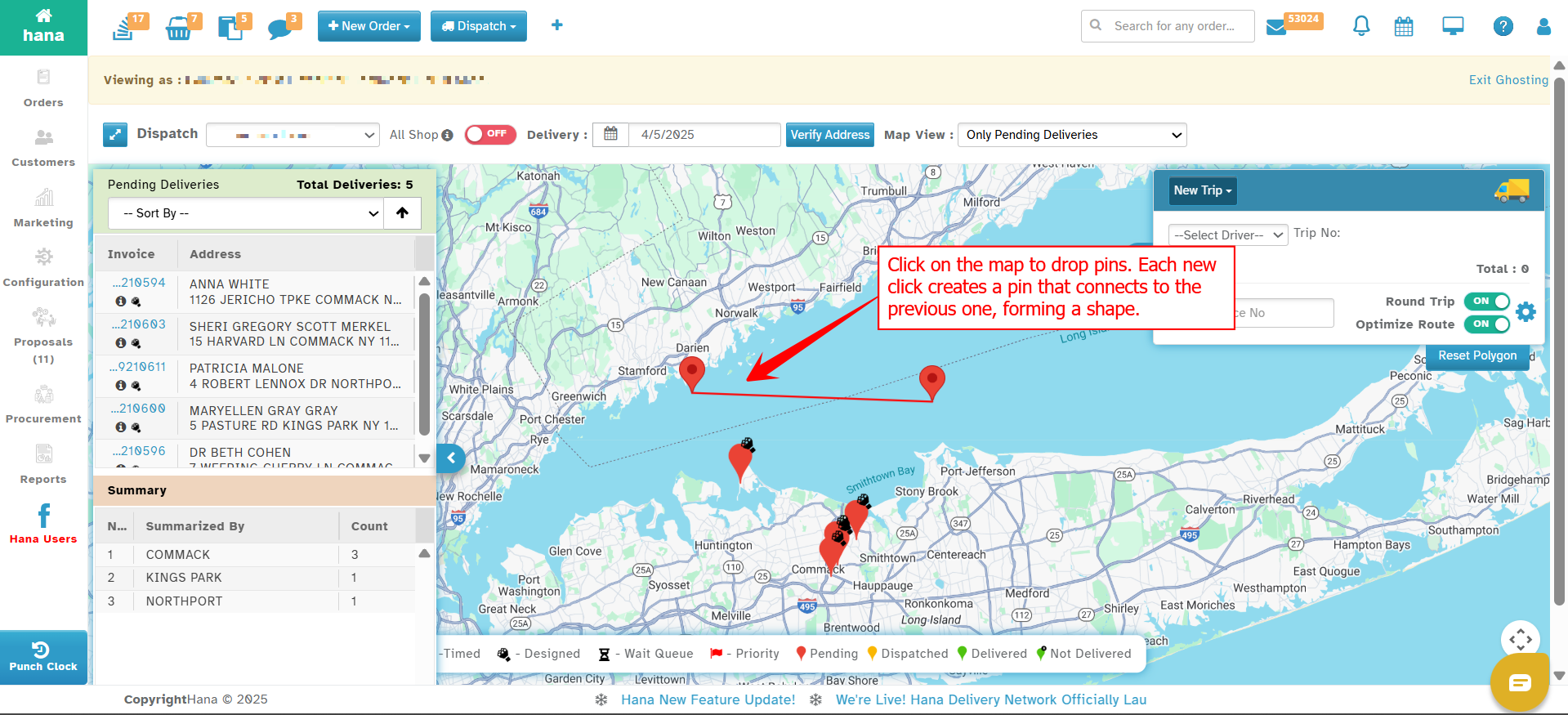The height and width of the screenshot is (715, 1568).
Task: Open the calendar icon in top bar
Action: tap(1404, 27)
